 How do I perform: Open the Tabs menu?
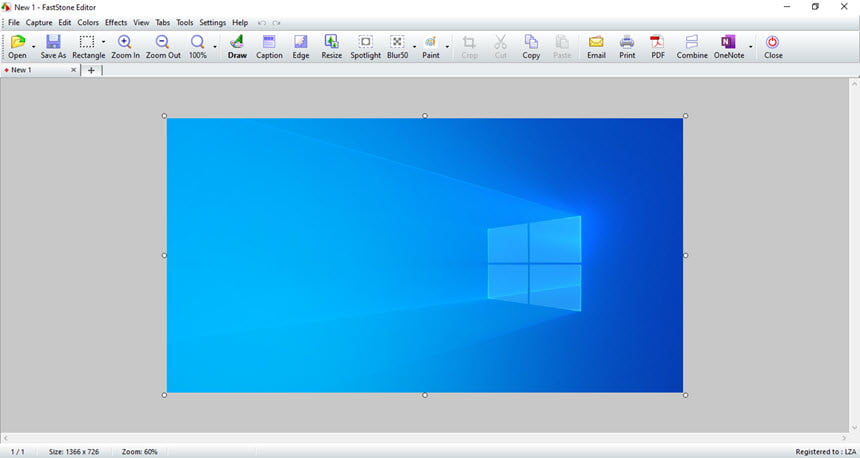click(x=163, y=22)
